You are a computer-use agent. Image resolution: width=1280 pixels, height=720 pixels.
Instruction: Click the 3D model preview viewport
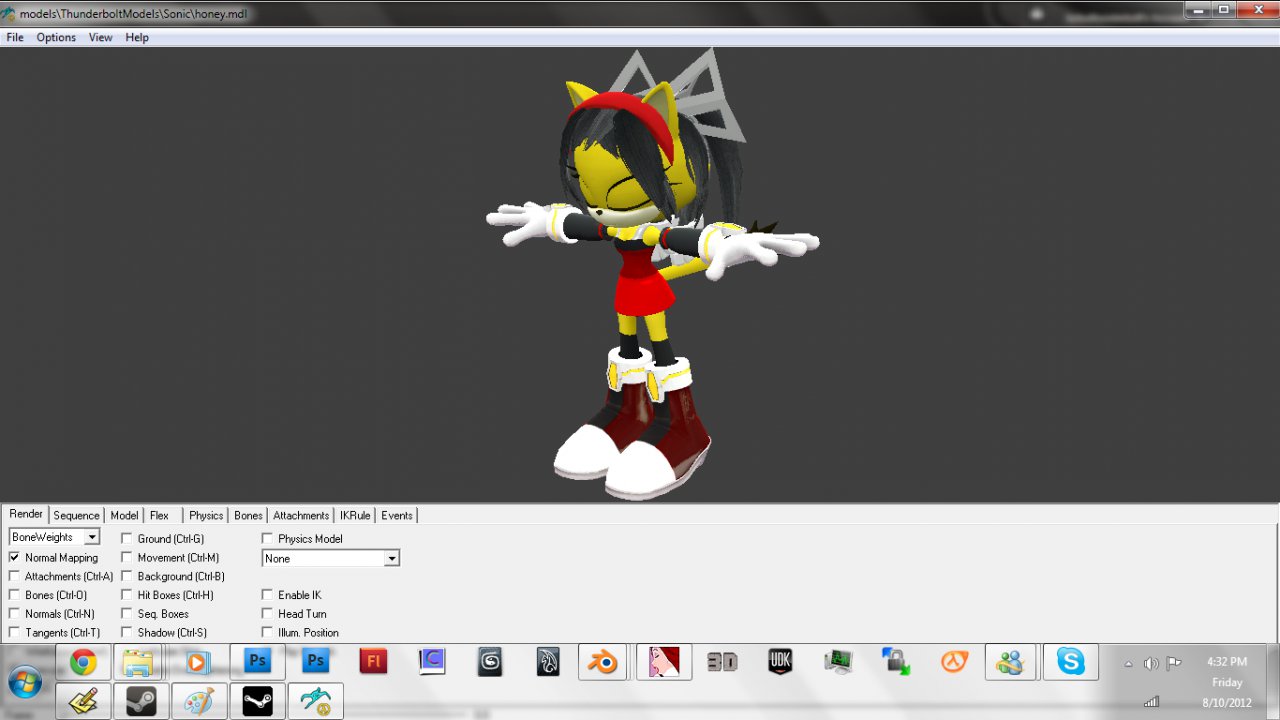[640, 274]
